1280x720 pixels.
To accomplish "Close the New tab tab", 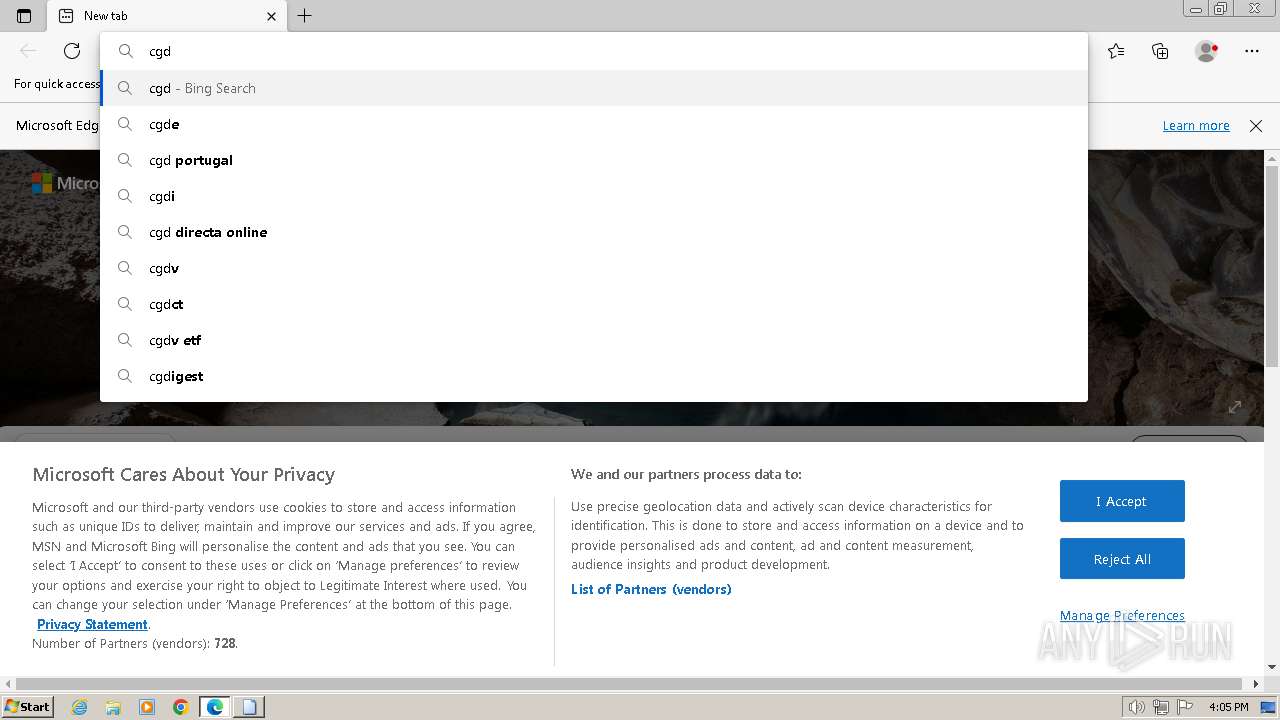I will point(272,16).
